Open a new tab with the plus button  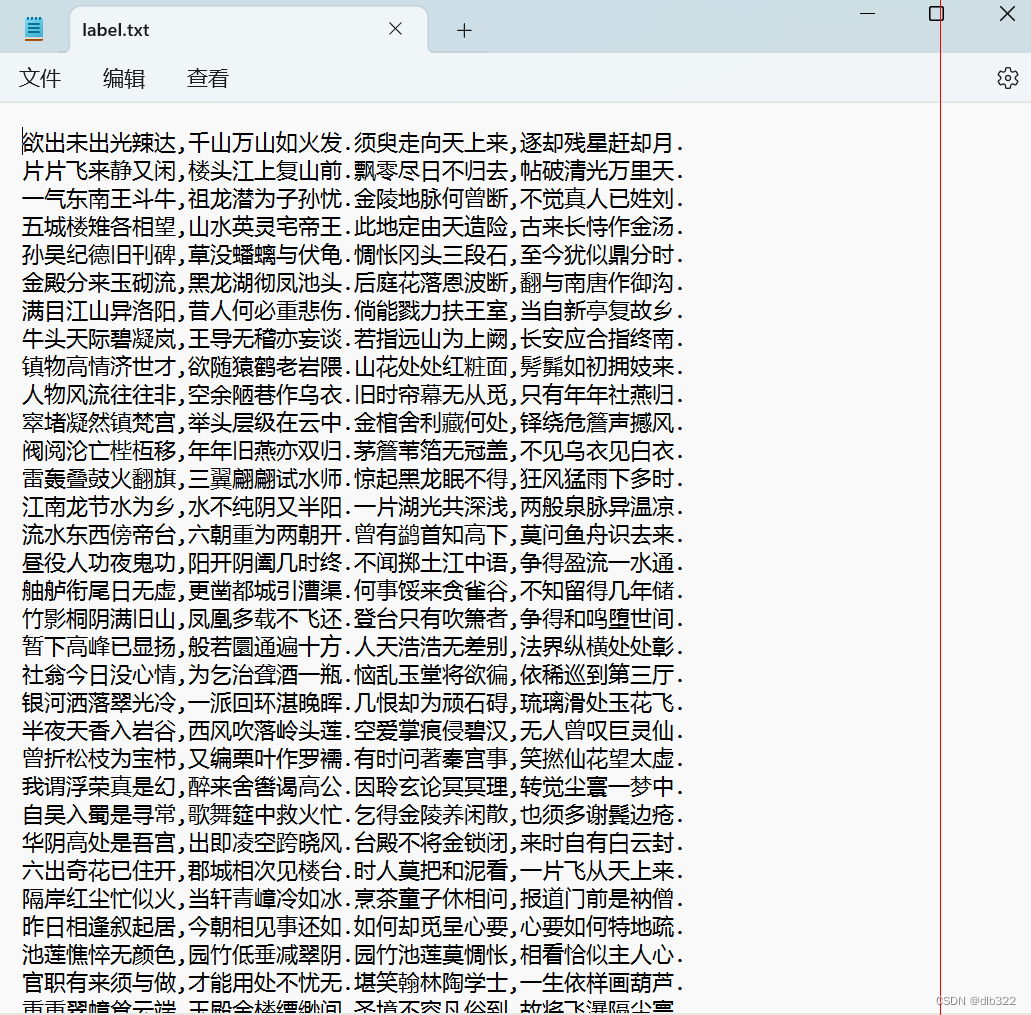(x=463, y=30)
